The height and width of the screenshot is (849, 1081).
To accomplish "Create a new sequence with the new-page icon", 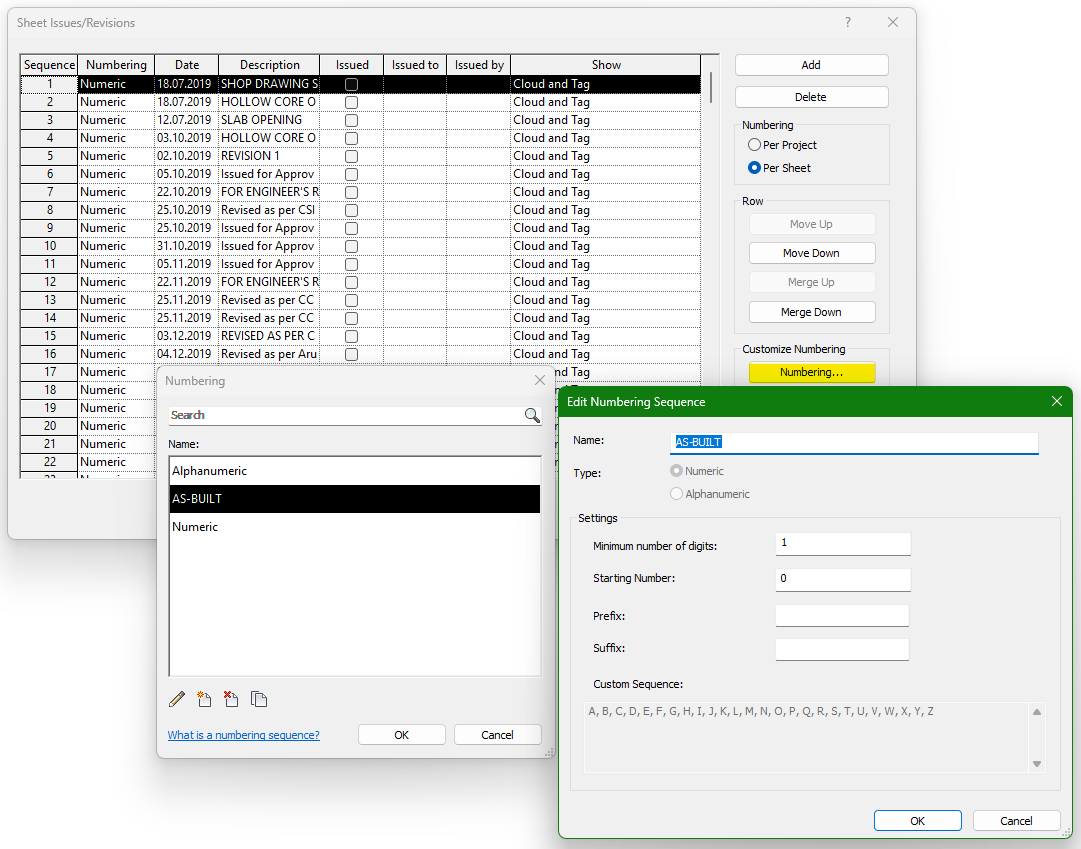I will [204, 699].
